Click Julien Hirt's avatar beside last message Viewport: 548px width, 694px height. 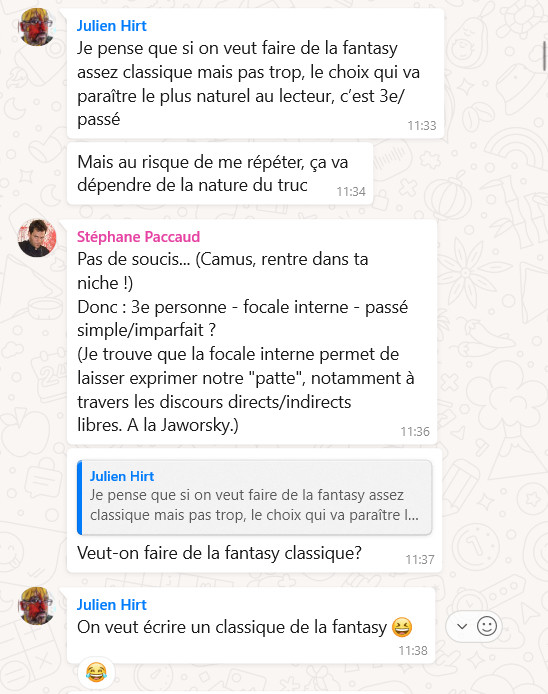tap(36, 606)
